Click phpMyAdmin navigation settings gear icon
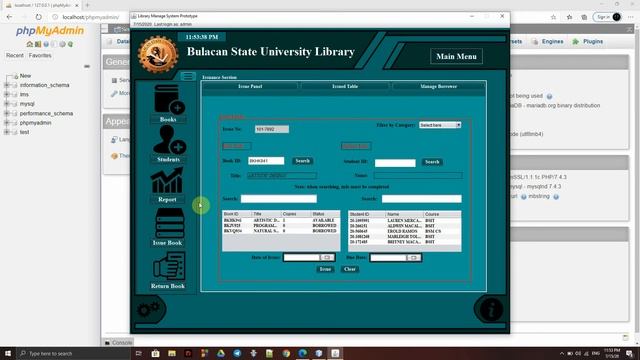The width and height of the screenshot is (640, 360). (x=62, y=44)
